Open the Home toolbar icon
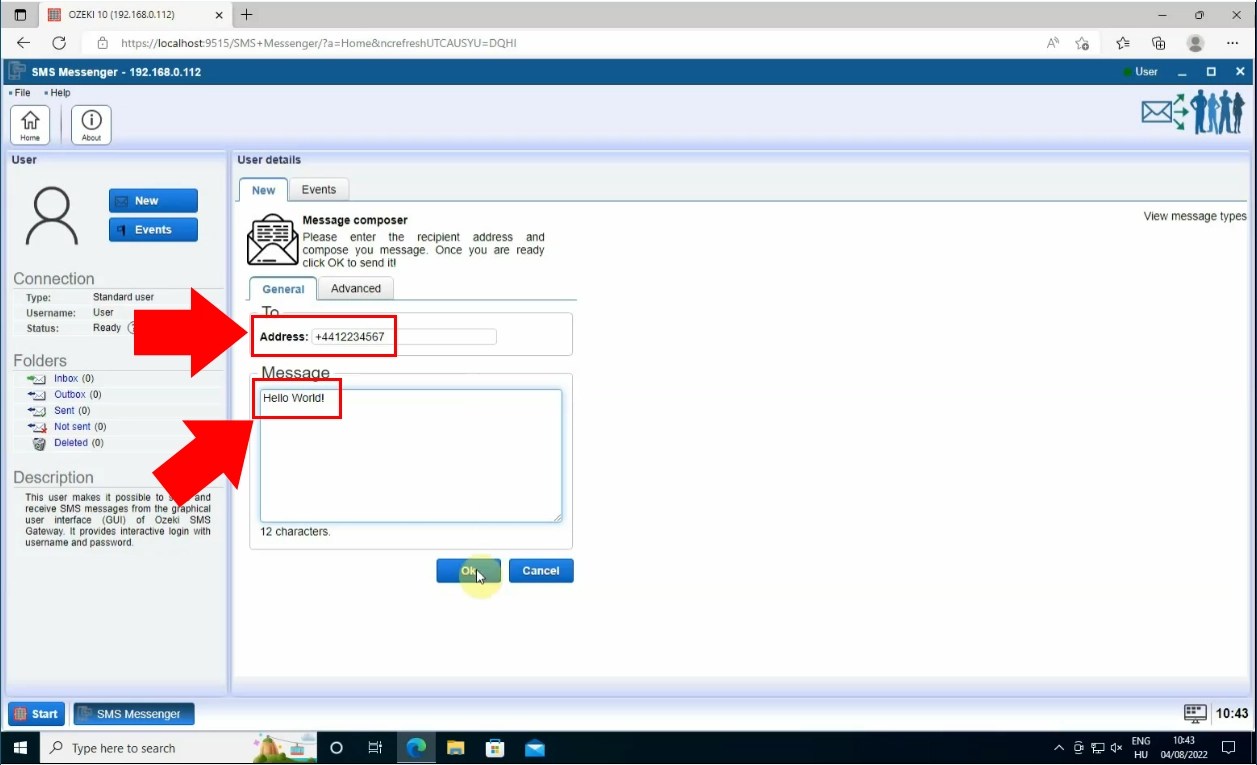This screenshot has height=765, width=1257. click(x=30, y=125)
